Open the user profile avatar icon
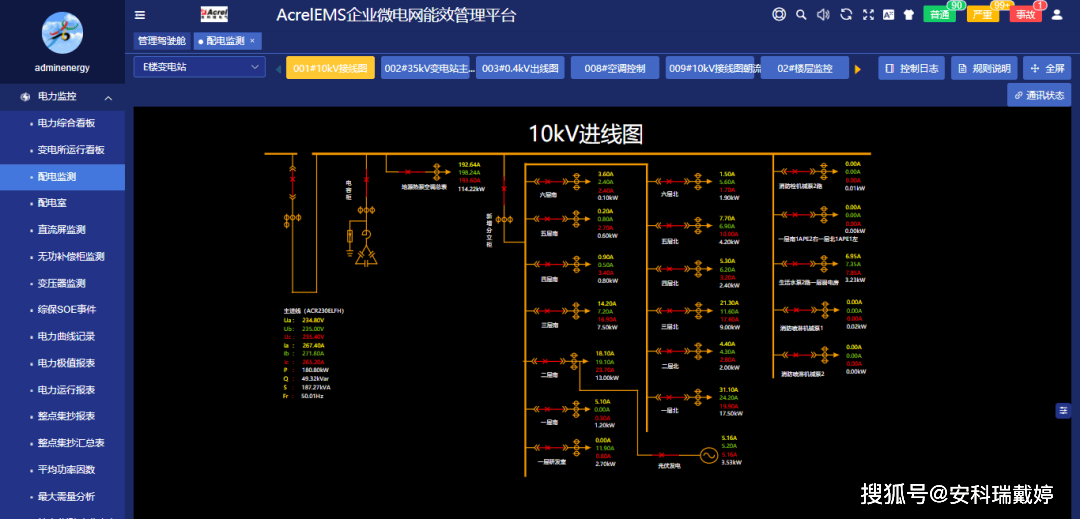This screenshot has width=1080, height=519. coord(1057,14)
